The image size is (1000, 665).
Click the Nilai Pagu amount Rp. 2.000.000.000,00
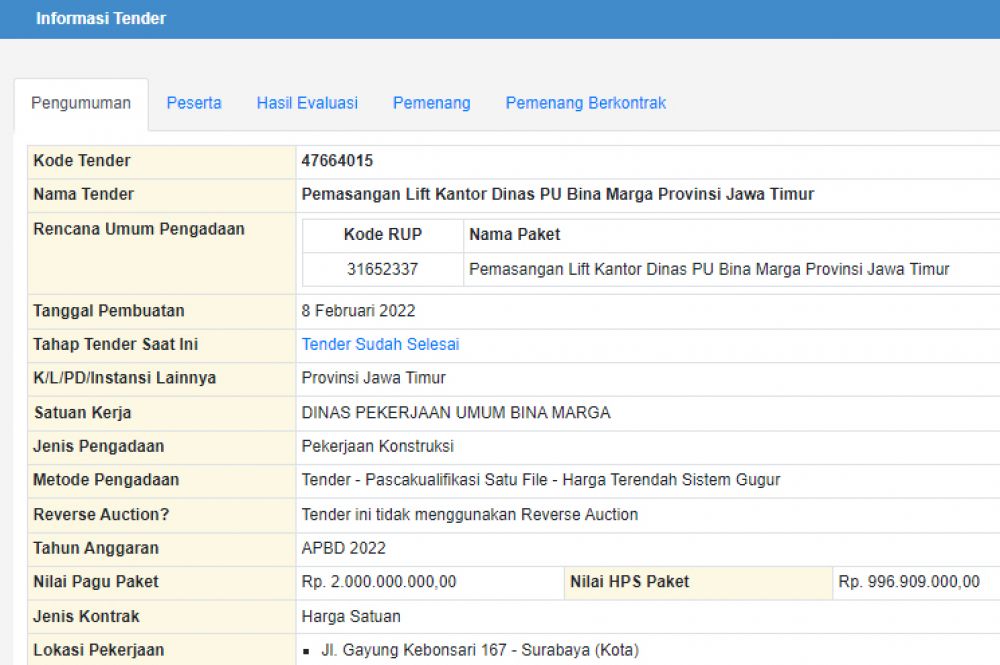tap(379, 582)
